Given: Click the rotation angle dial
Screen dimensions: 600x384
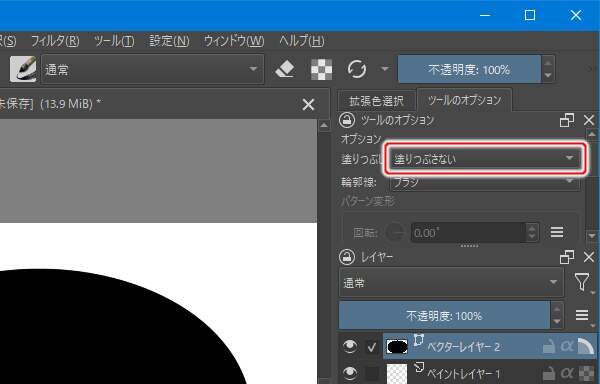Looking at the screenshot, I should point(395,232).
